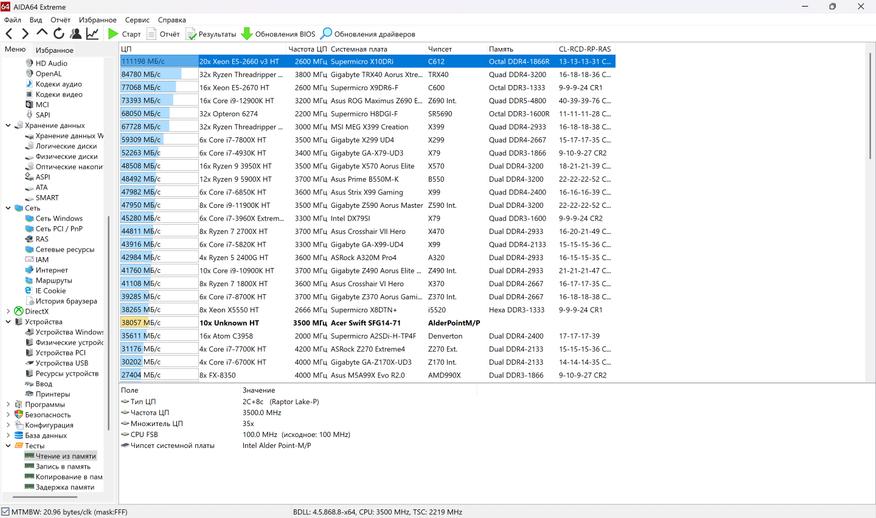Image resolution: width=876 pixels, height=518 pixels.
Task: Go up one level with Up arrow
Action: pos(42,33)
